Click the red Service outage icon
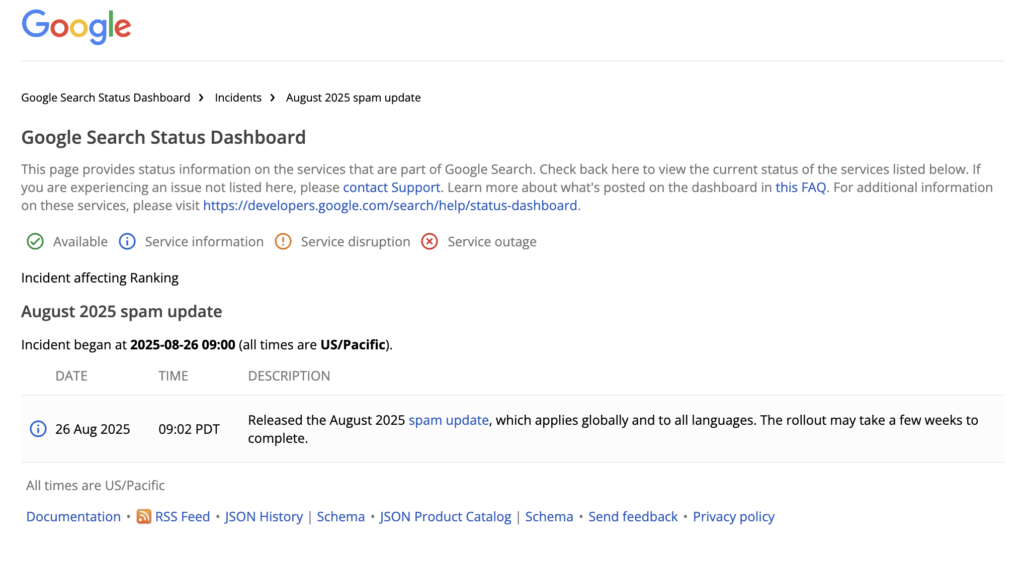This screenshot has height=561, width=1024. click(429, 241)
